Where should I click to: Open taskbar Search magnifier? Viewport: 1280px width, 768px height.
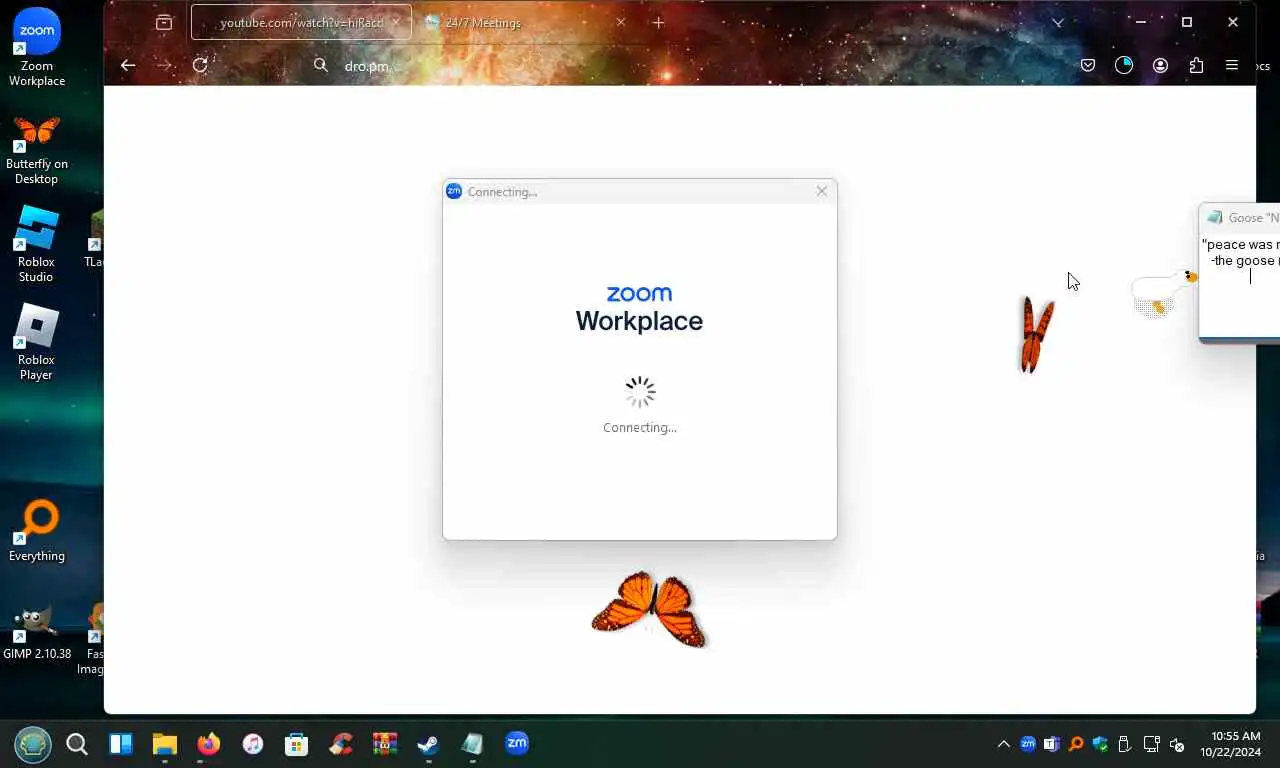pos(77,744)
